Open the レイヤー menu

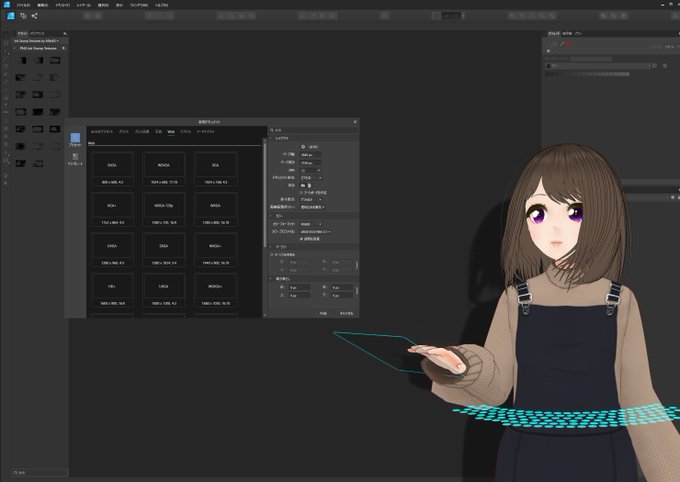84,5
